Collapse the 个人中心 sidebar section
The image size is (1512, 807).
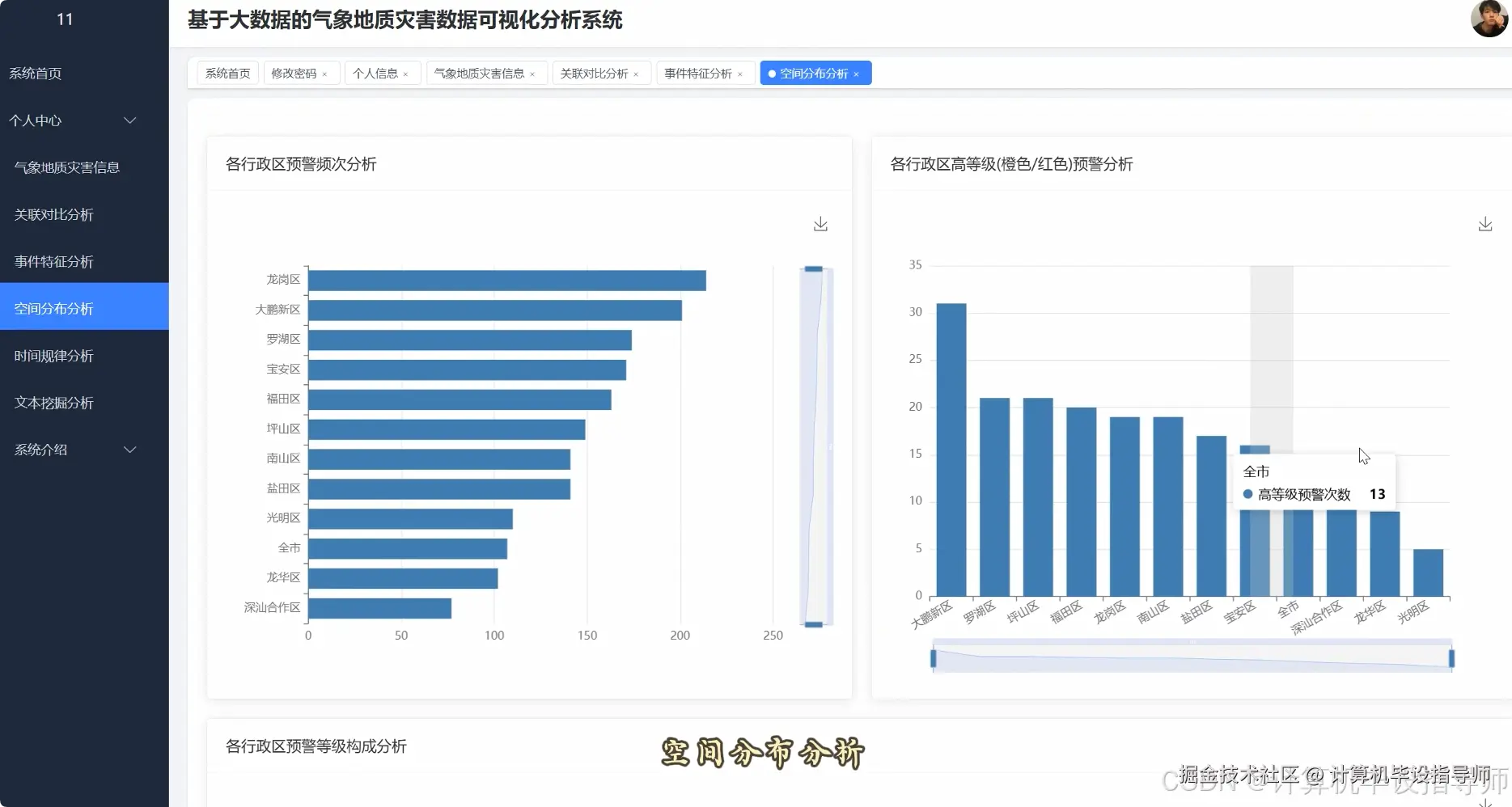[129, 120]
